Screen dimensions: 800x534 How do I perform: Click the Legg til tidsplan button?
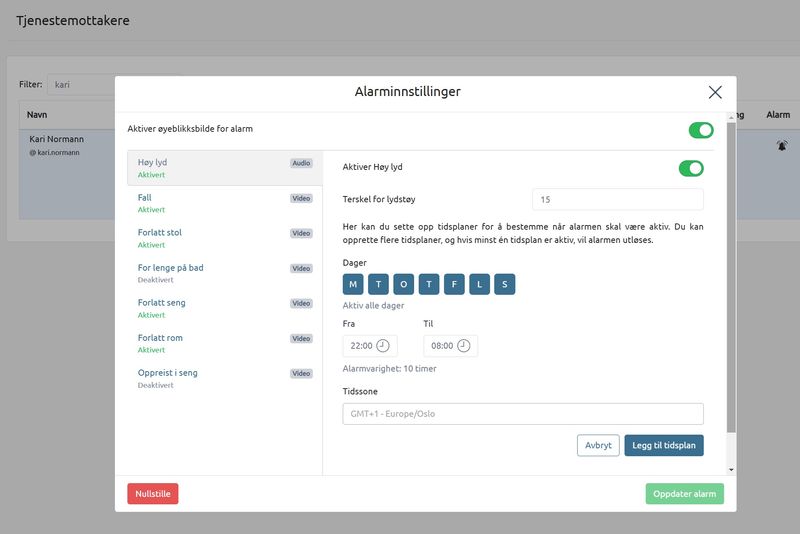coord(664,445)
